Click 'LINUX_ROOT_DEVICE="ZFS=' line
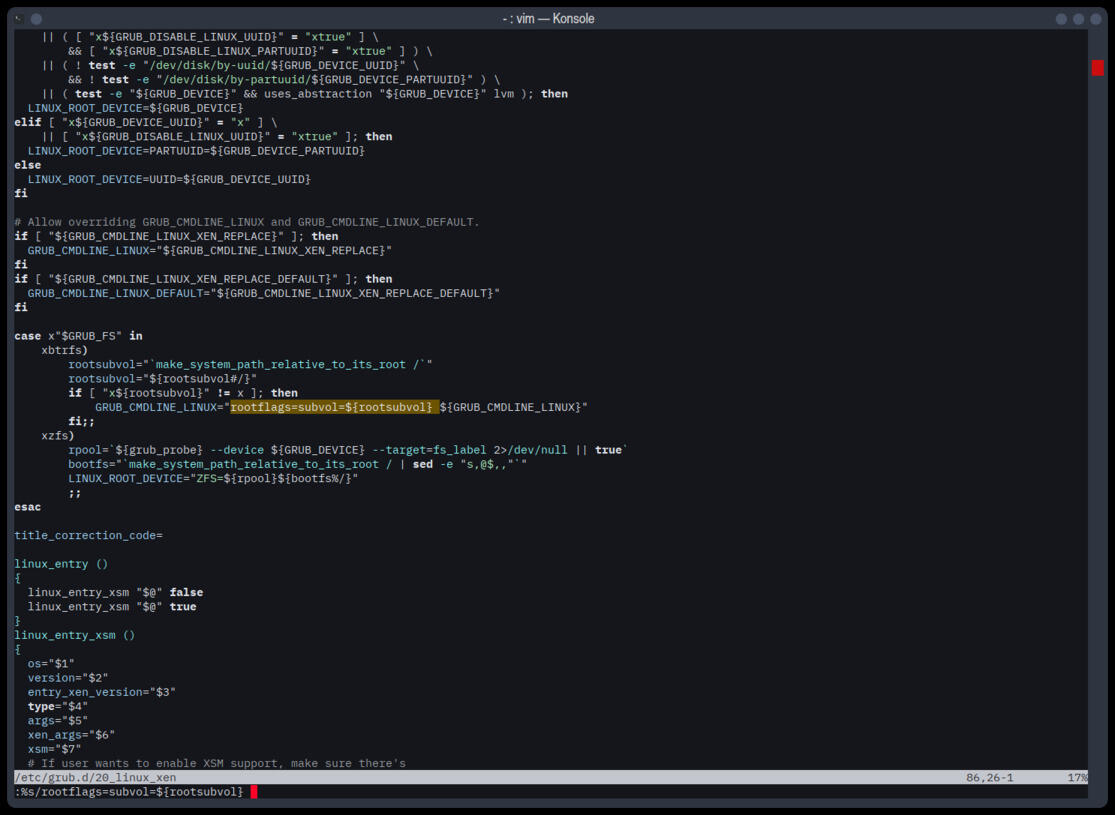Screen dimensions: 1115x815 click(x=213, y=479)
